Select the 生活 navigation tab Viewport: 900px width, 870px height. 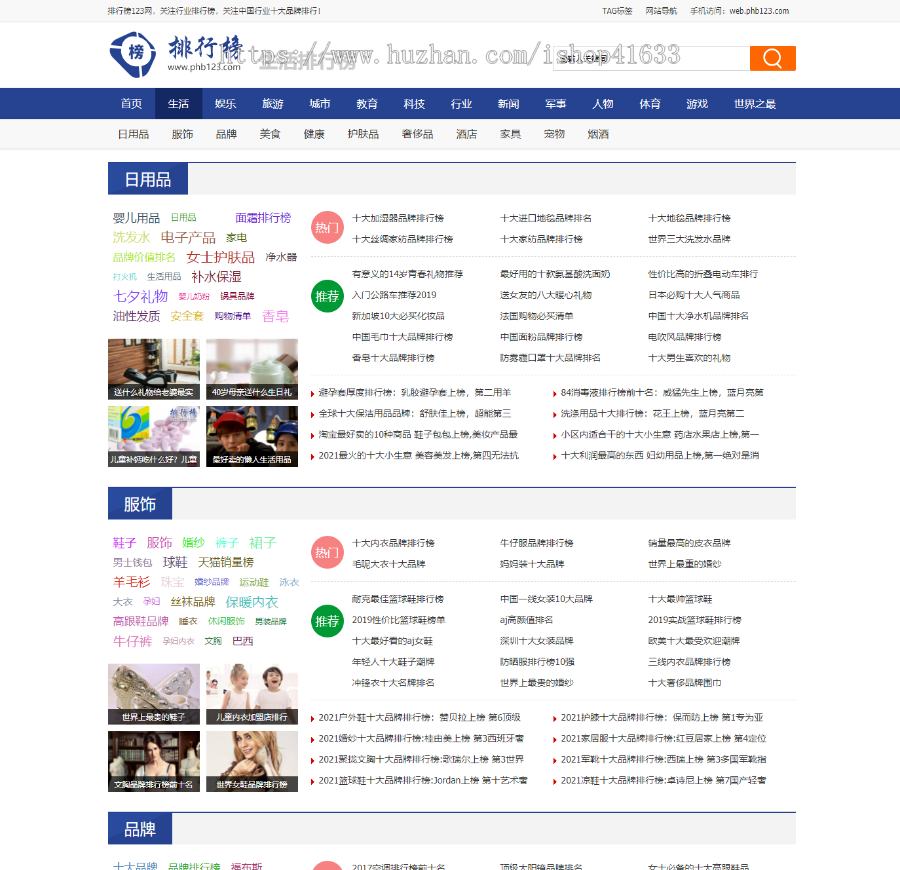(x=179, y=104)
